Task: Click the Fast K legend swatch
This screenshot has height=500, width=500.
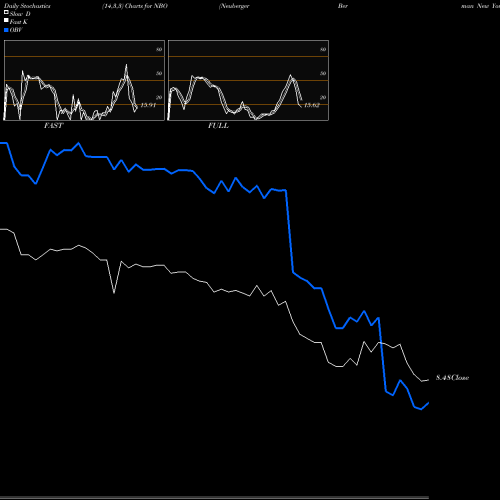Action: tap(6, 20)
